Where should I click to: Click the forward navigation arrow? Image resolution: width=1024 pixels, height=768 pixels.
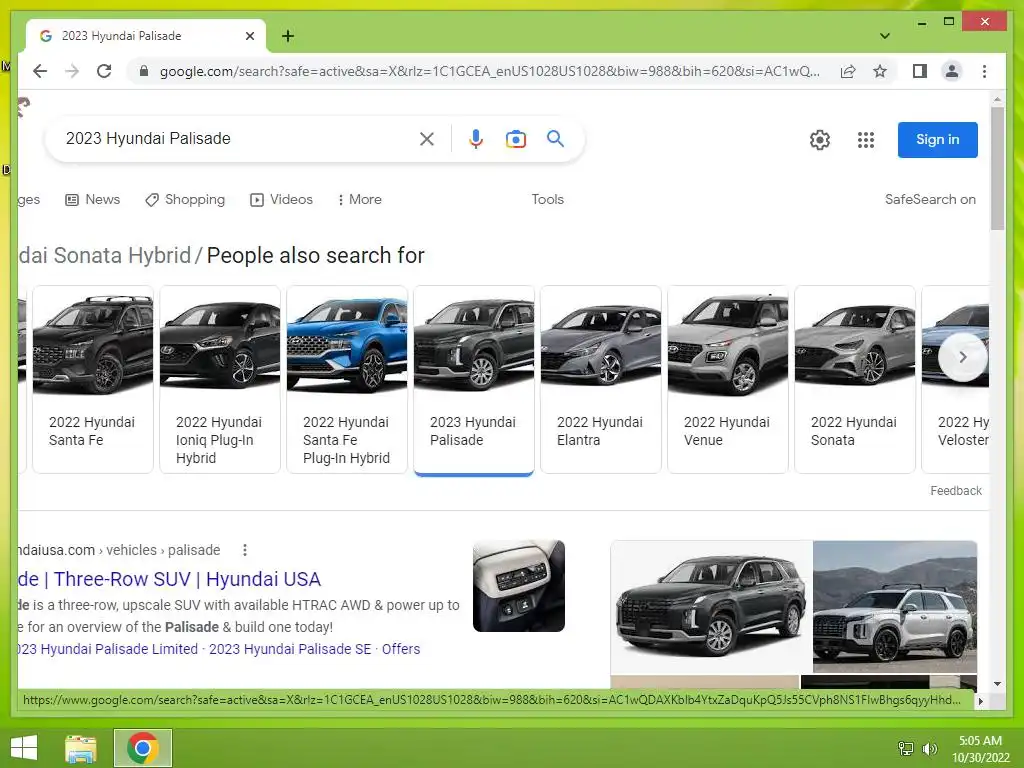pos(72,71)
